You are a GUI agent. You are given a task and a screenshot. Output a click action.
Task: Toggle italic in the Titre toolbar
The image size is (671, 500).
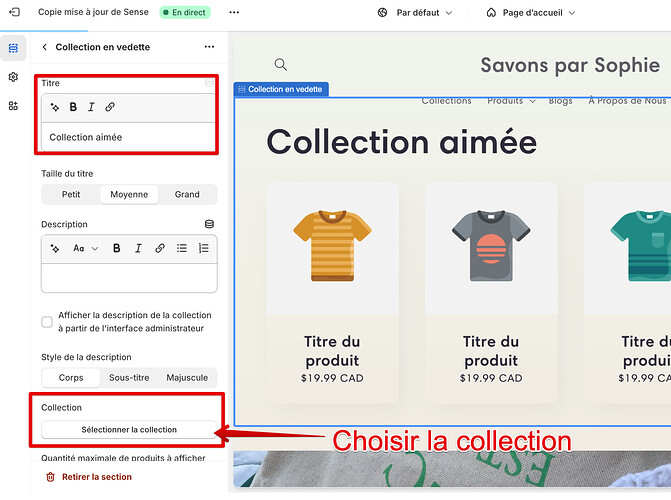(91, 107)
